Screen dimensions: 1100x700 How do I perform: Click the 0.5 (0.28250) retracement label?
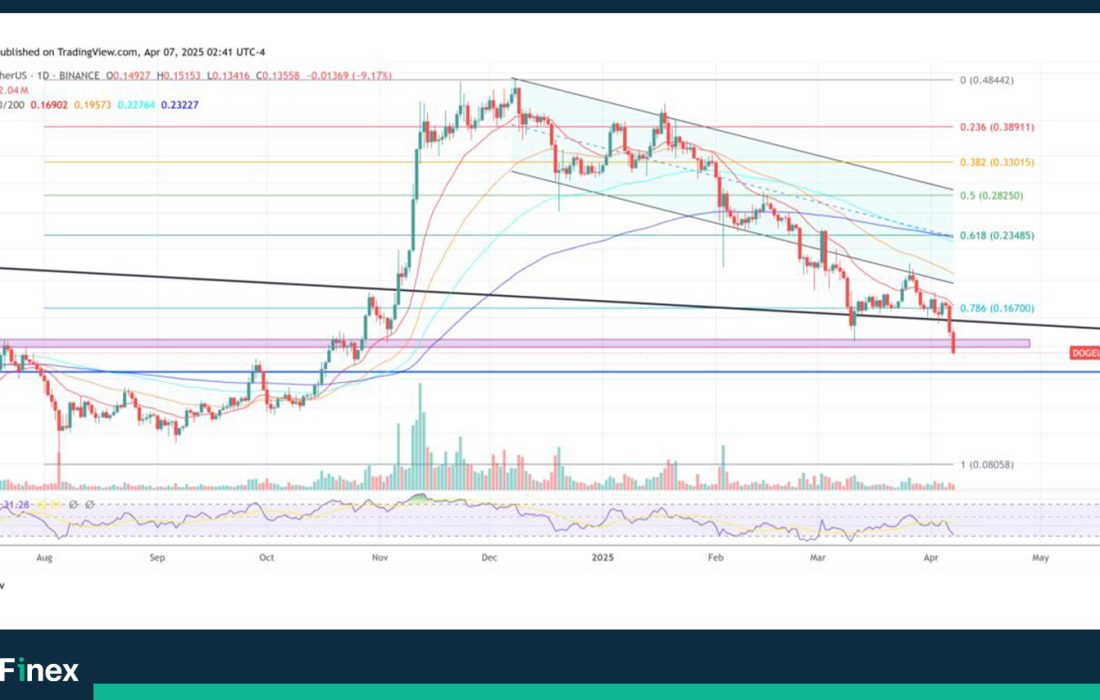coord(992,196)
